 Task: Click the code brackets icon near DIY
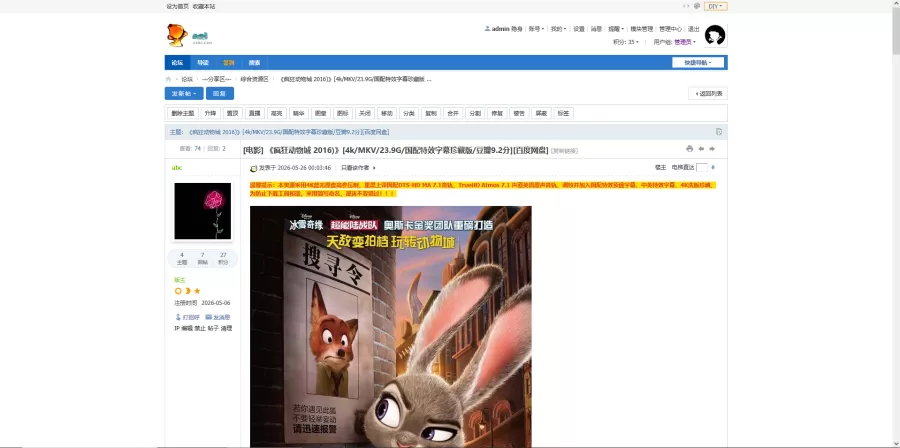click(x=686, y=6)
